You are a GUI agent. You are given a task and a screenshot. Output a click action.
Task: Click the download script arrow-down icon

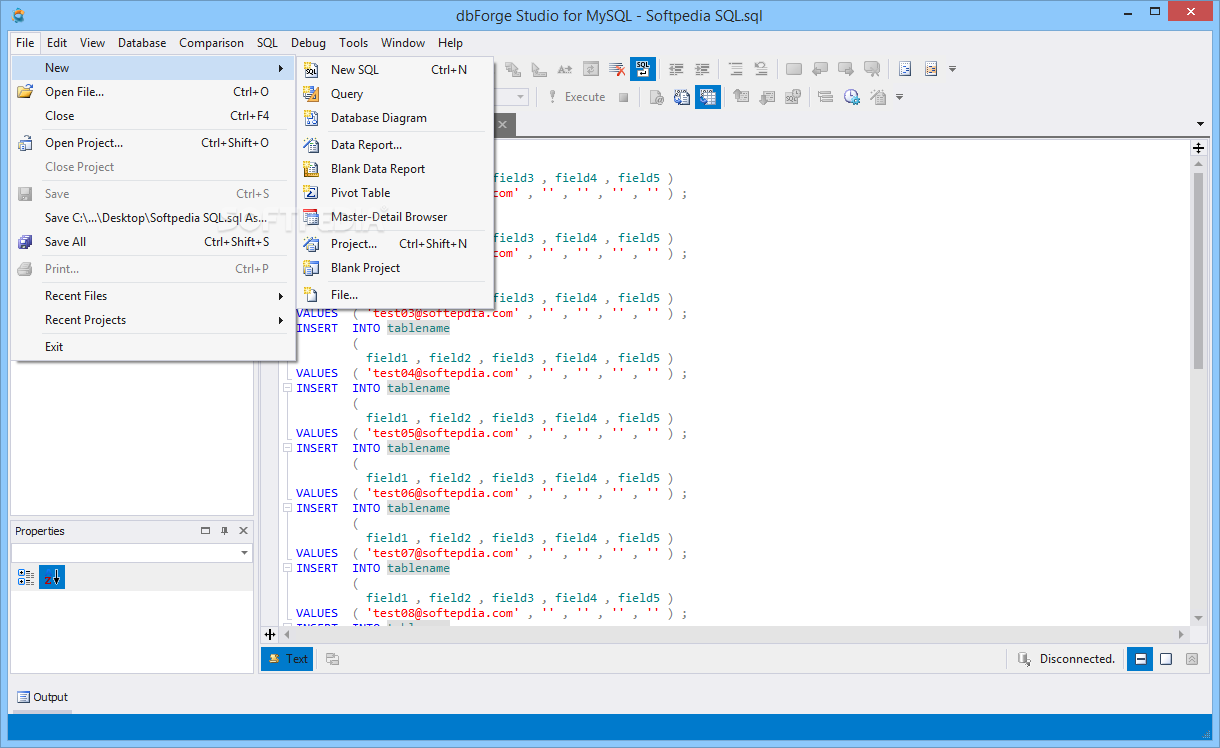(x=767, y=97)
